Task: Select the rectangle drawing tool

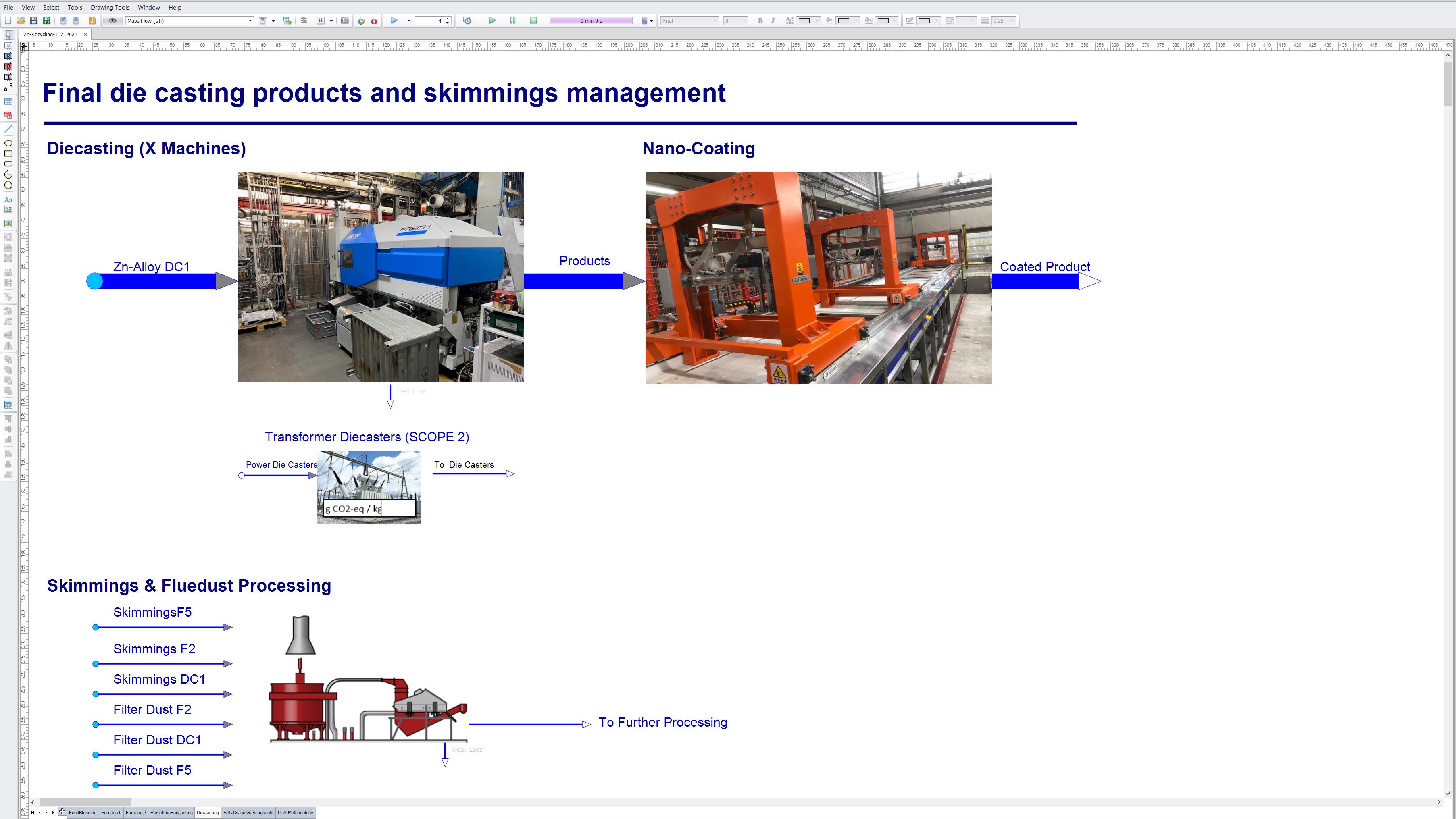Action: [8, 154]
